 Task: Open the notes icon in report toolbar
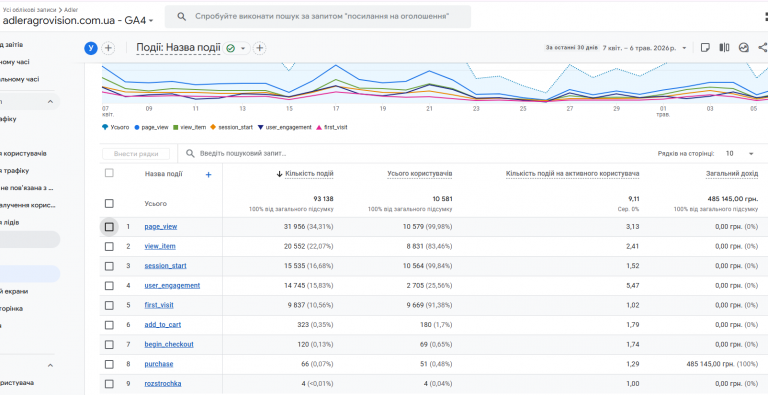(x=705, y=48)
